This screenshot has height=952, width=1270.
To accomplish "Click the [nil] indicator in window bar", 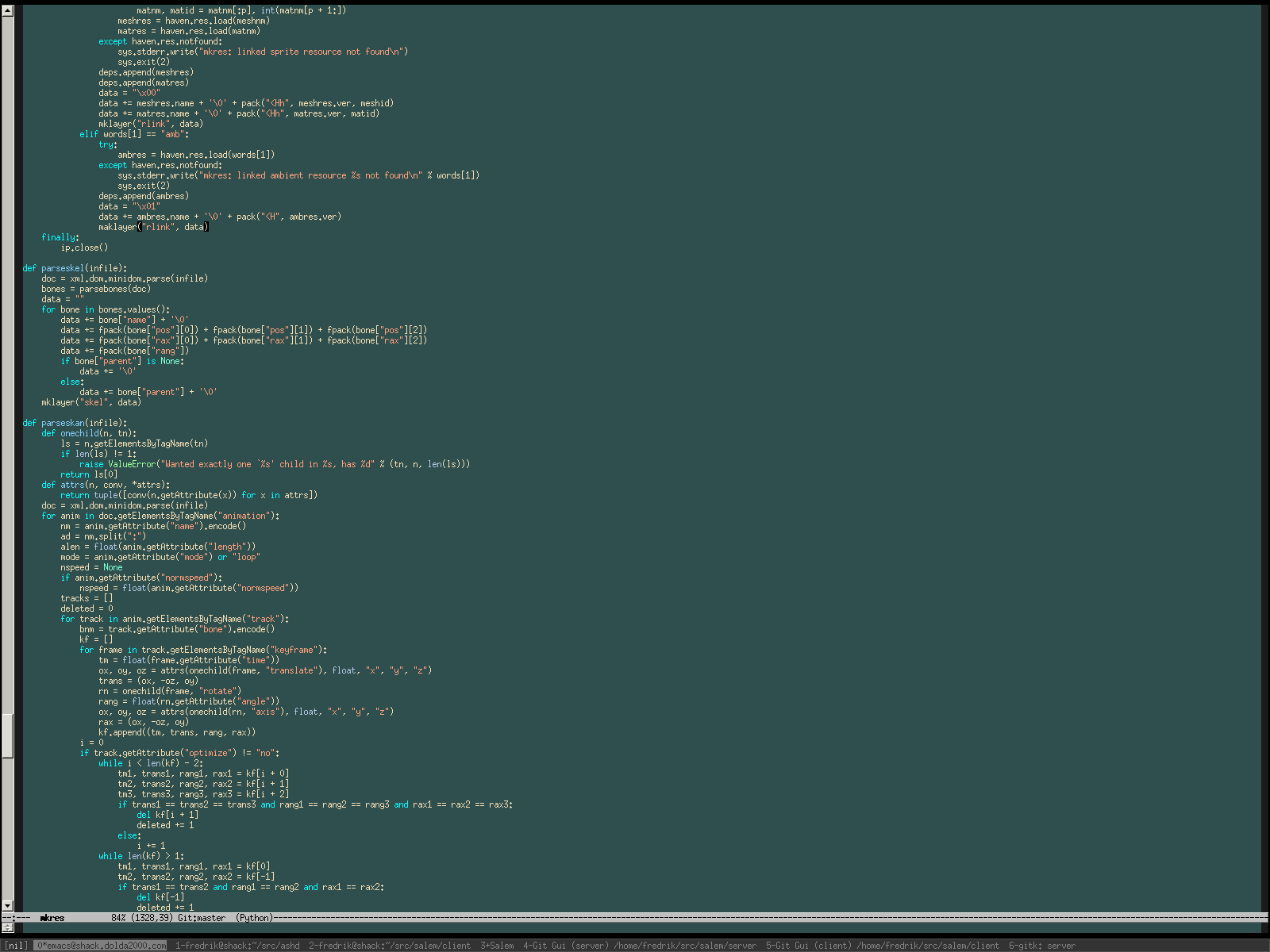I will click(x=16, y=946).
